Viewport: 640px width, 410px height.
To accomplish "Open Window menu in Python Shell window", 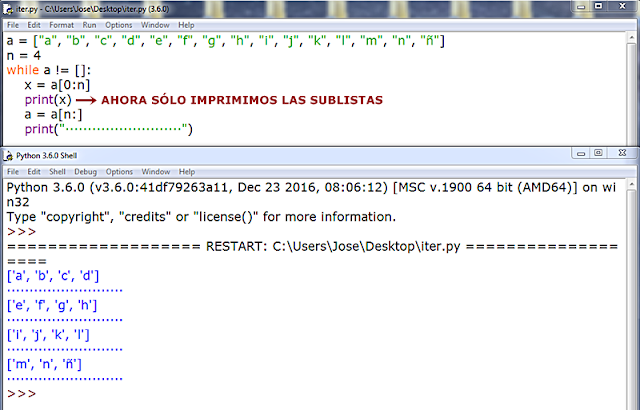I will pyautogui.click(x=156, y=171).
